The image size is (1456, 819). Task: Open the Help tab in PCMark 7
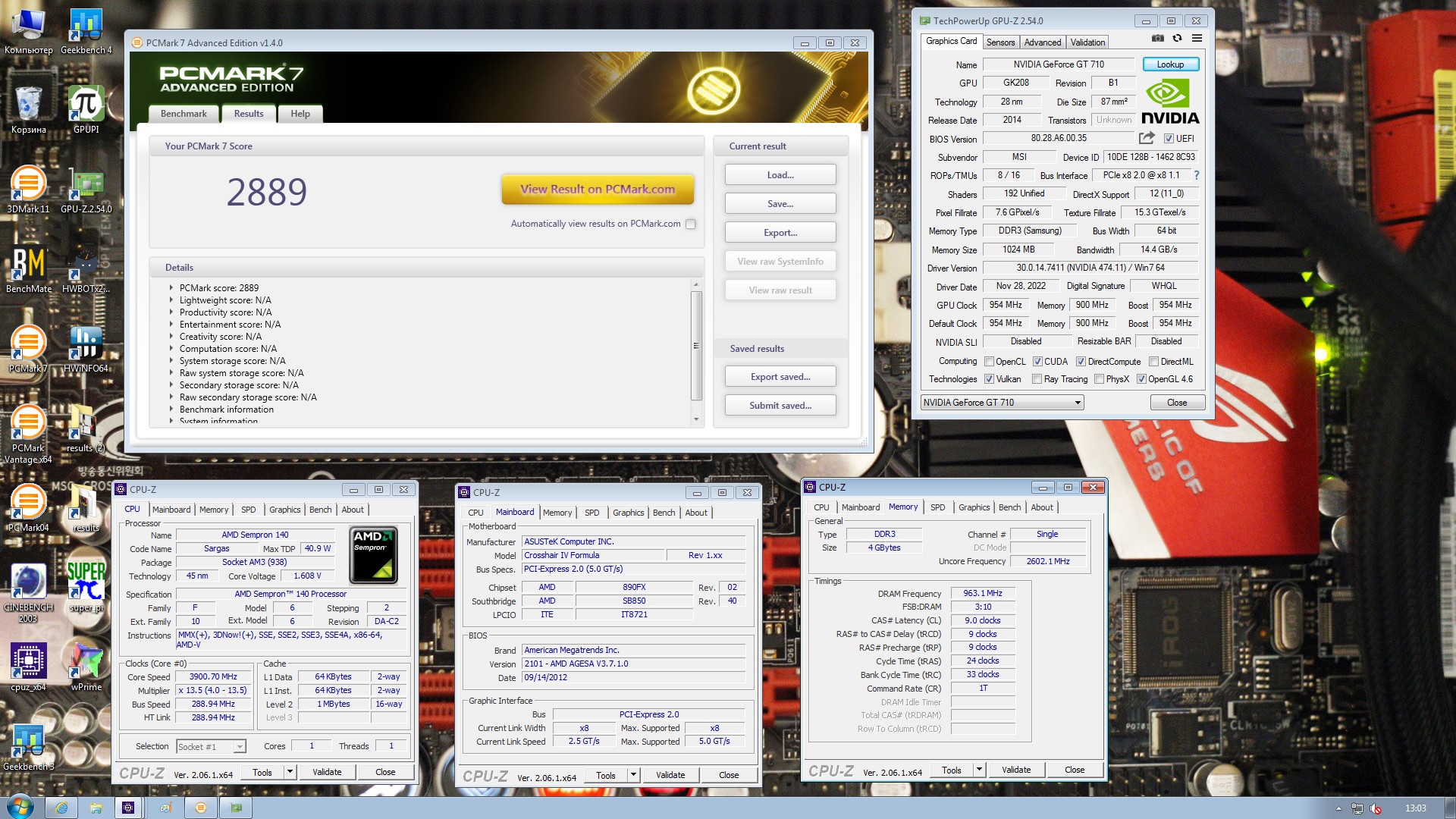click(x=300, y=114)
